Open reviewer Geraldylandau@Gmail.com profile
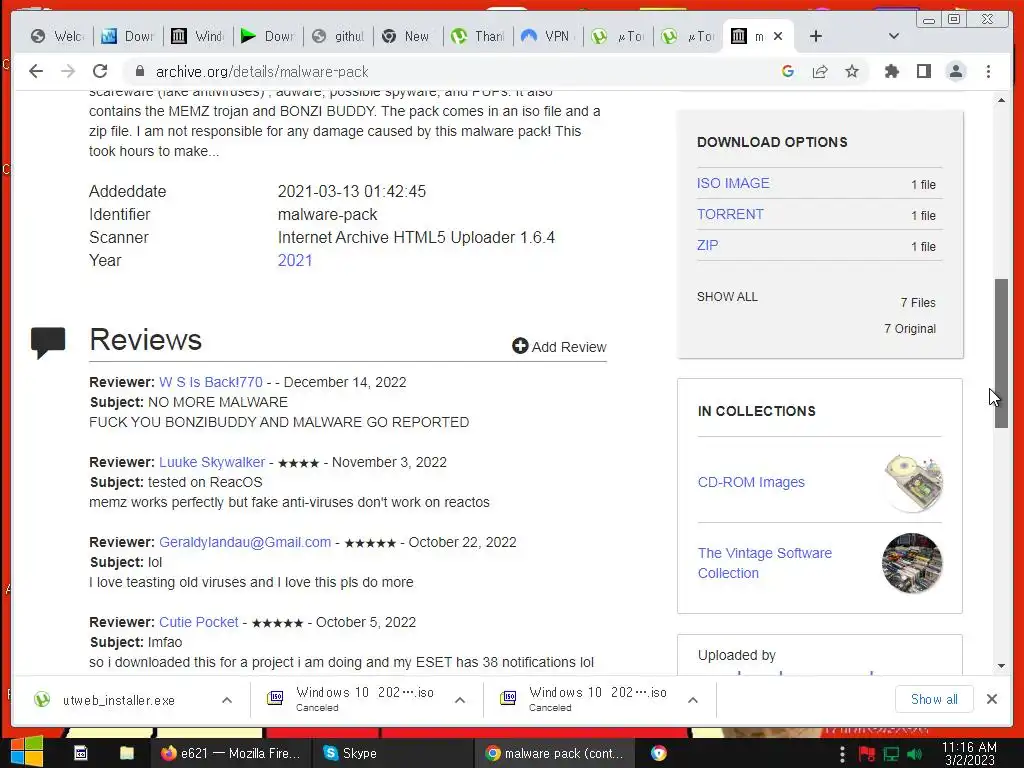1024x768 pixels. tap(245, 542)
